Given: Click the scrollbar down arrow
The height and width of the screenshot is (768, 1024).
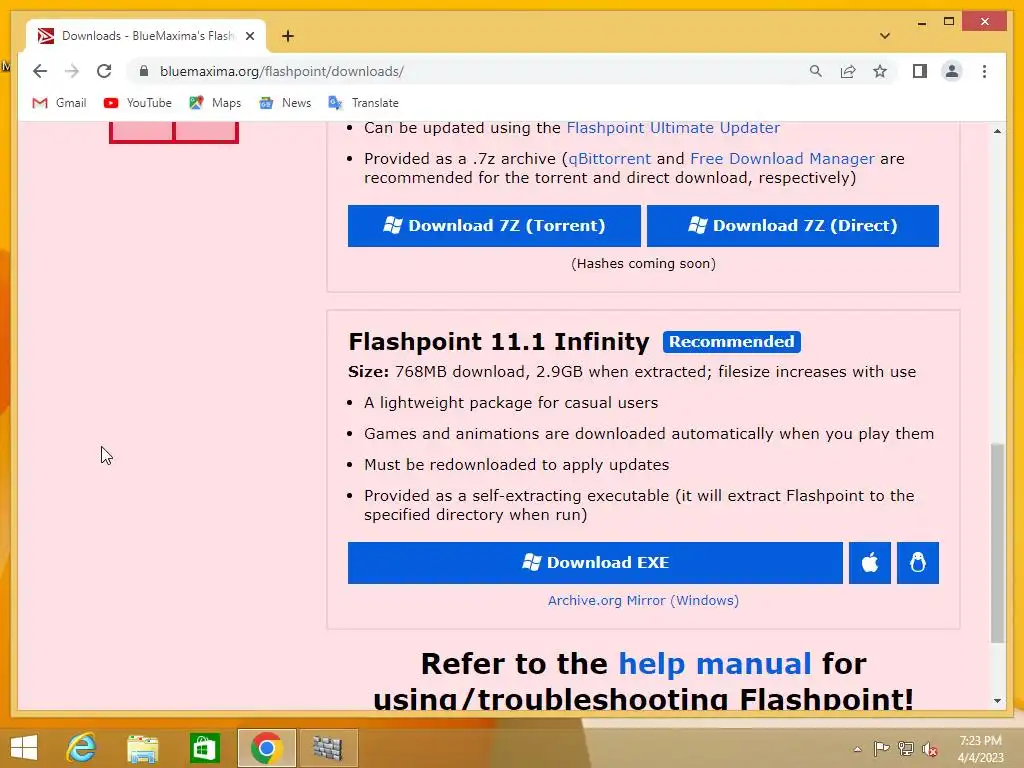Looking at the screenshot, I should (997, 701).
